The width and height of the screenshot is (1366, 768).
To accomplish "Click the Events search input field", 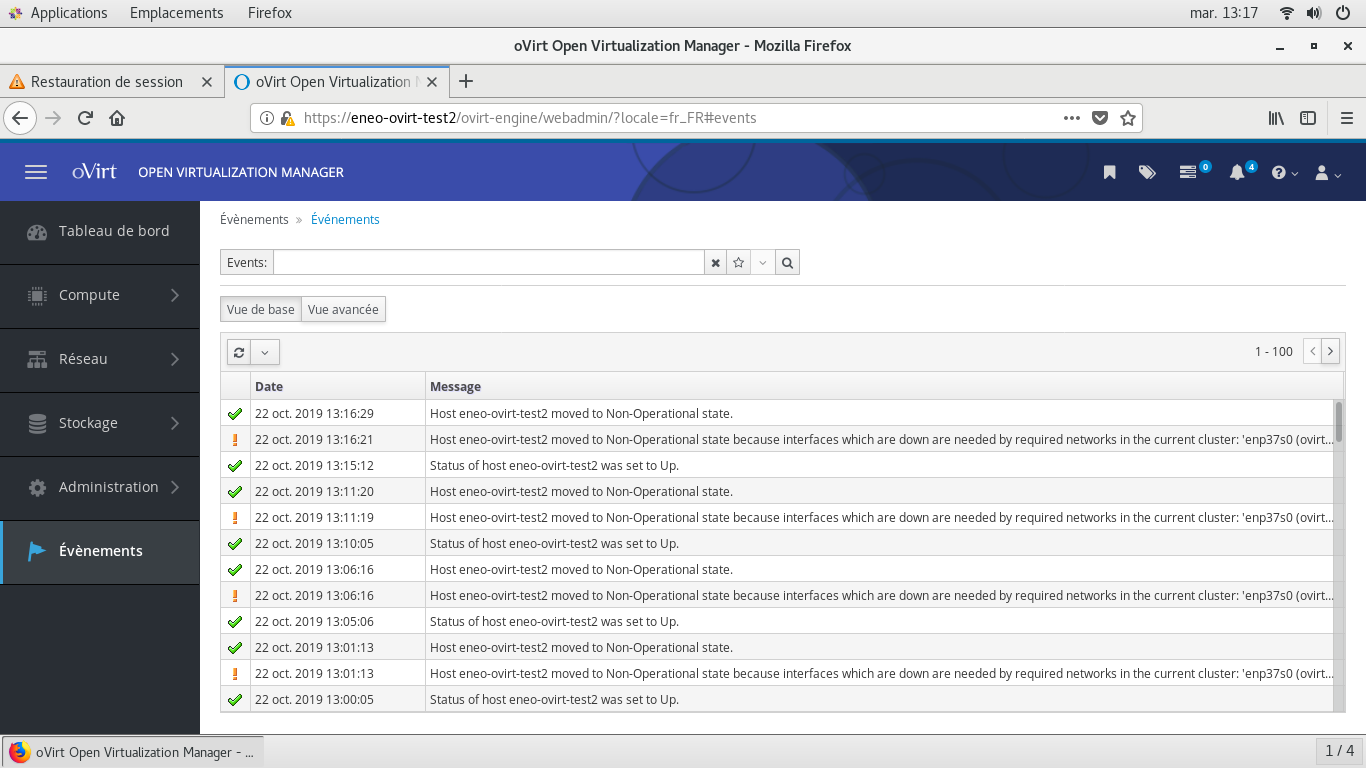I will (488, 263).
